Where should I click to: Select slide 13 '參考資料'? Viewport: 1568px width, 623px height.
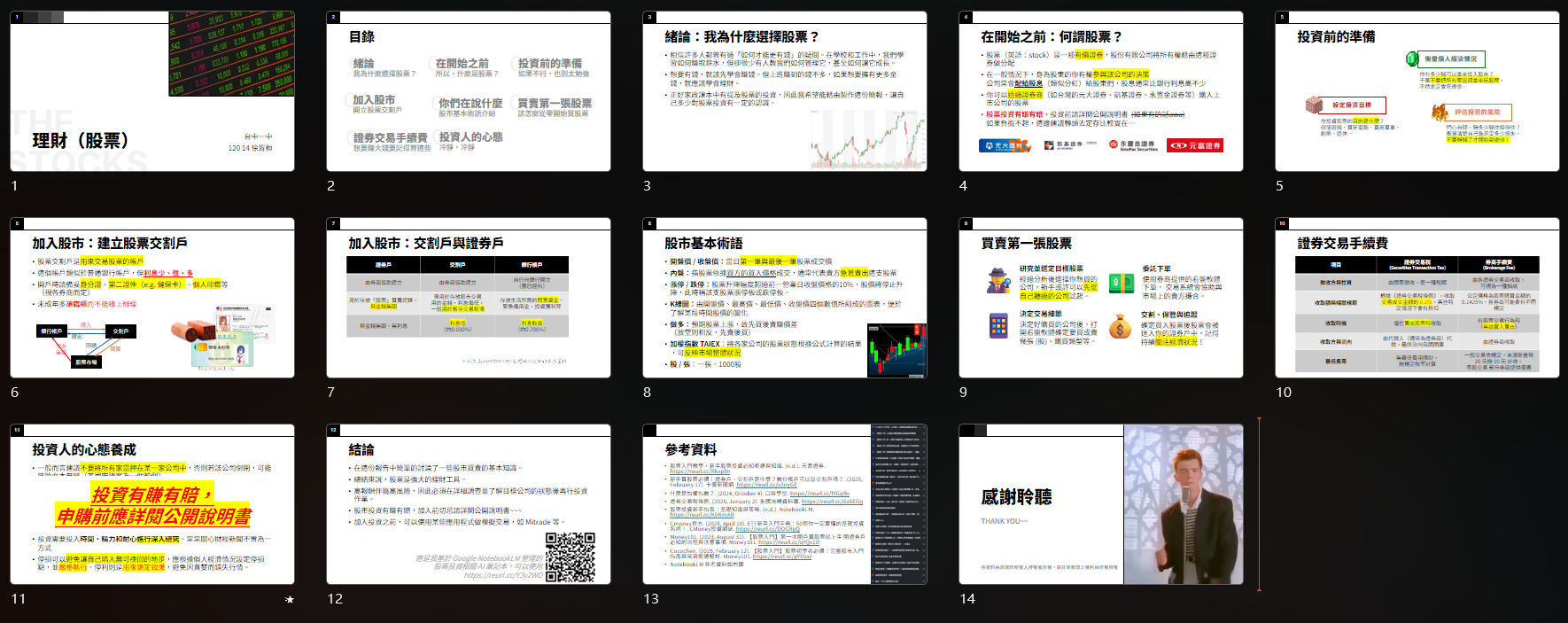(785, 504)
